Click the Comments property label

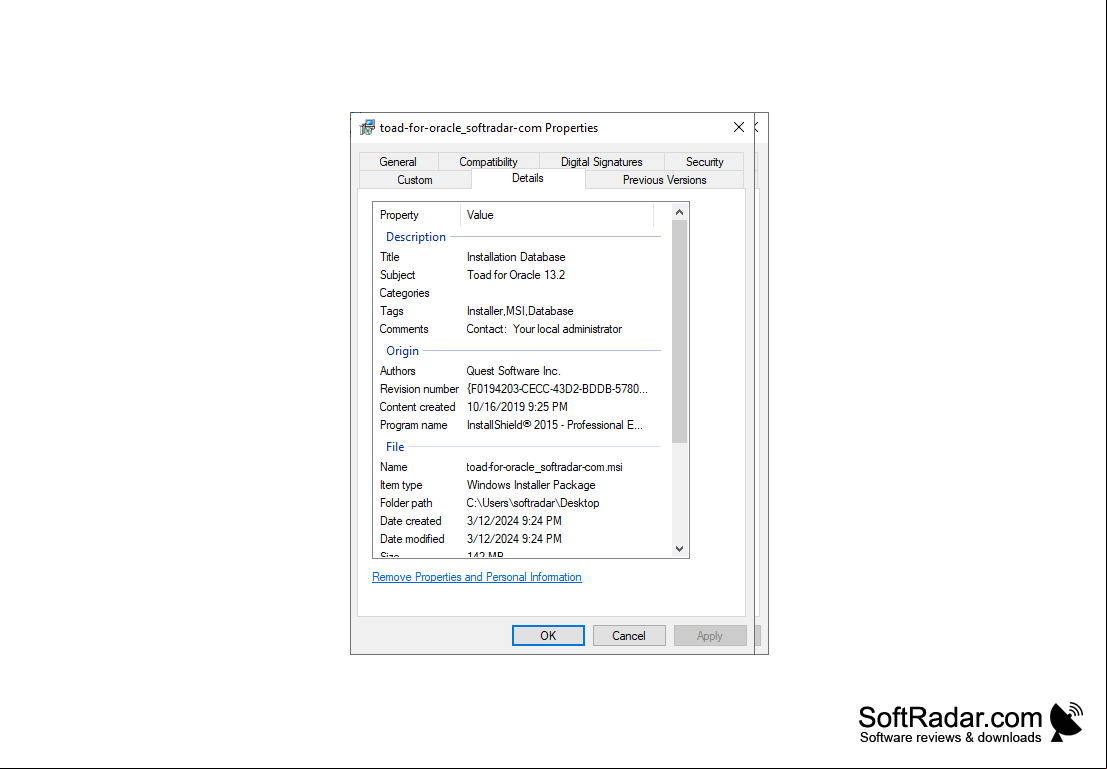tap(404, 329)
